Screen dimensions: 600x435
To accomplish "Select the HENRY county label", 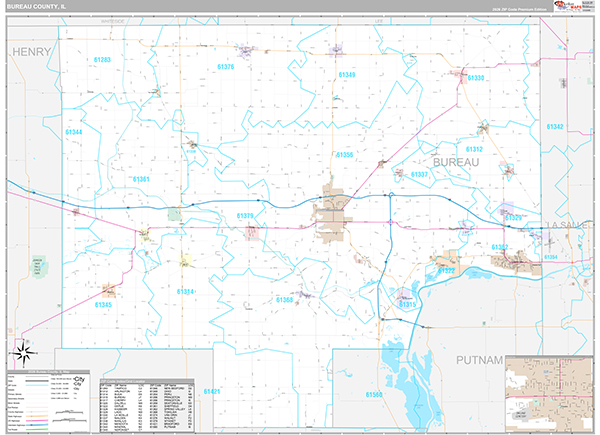I will pos(32,52).
